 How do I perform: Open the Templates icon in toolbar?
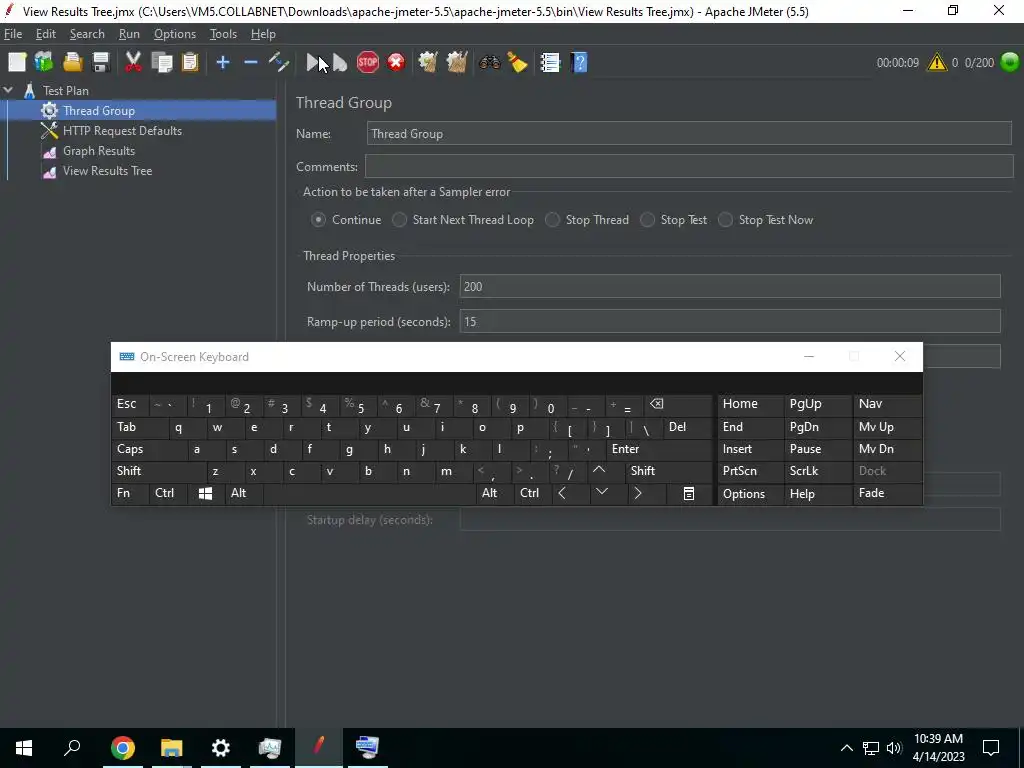click(x=44, y=63)
